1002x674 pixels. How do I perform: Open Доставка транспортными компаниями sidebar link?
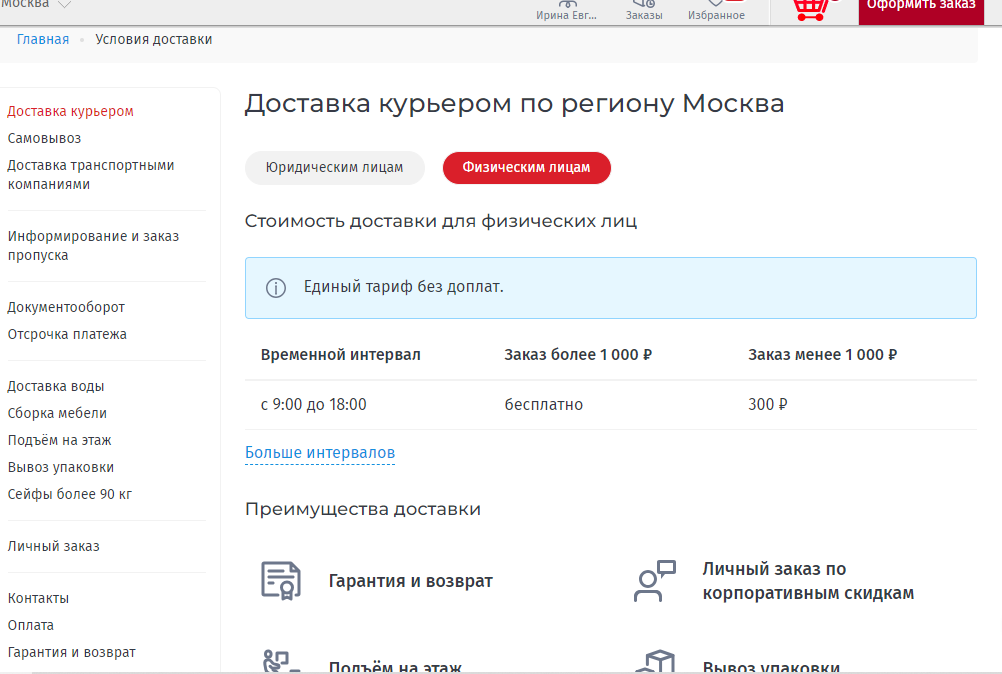coord(91,174)
